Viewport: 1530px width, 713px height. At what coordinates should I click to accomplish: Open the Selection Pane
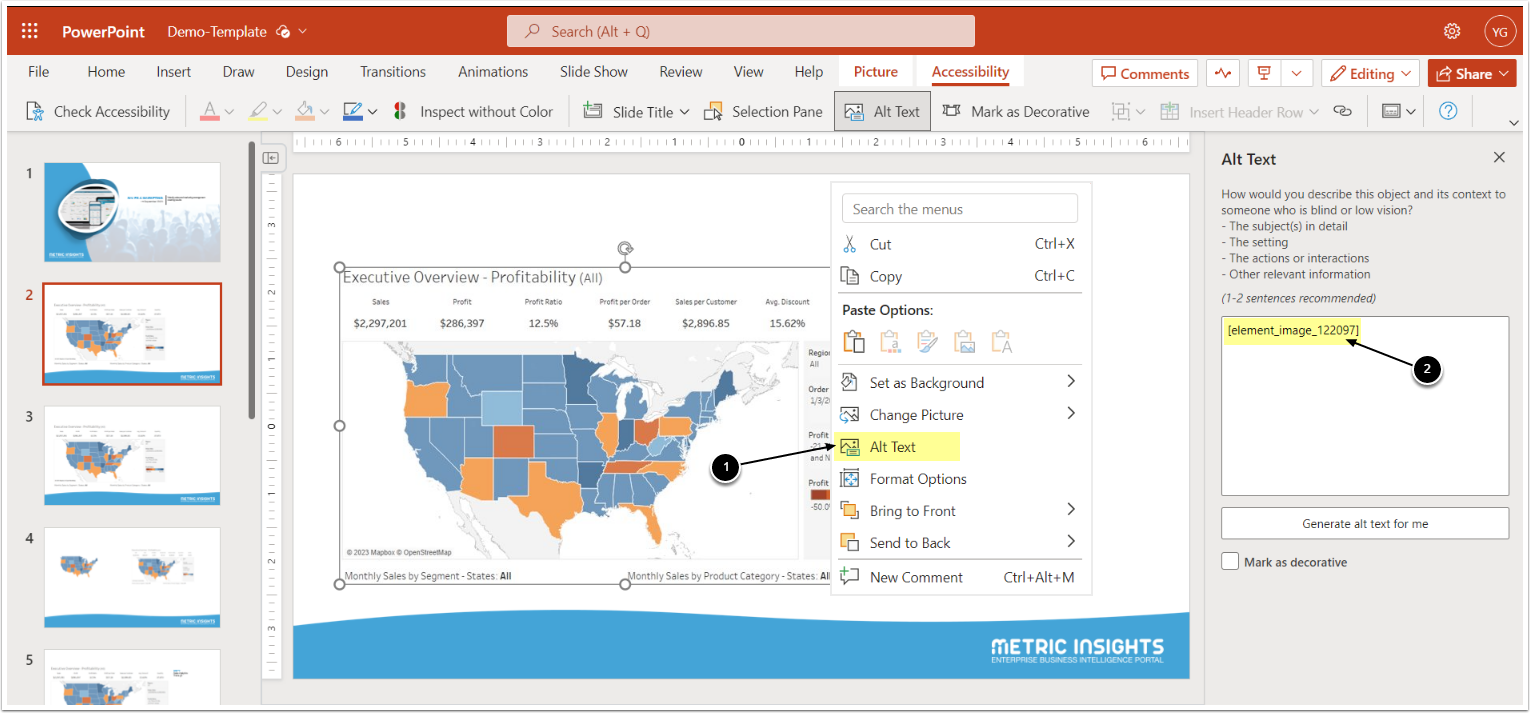[764, 112]
